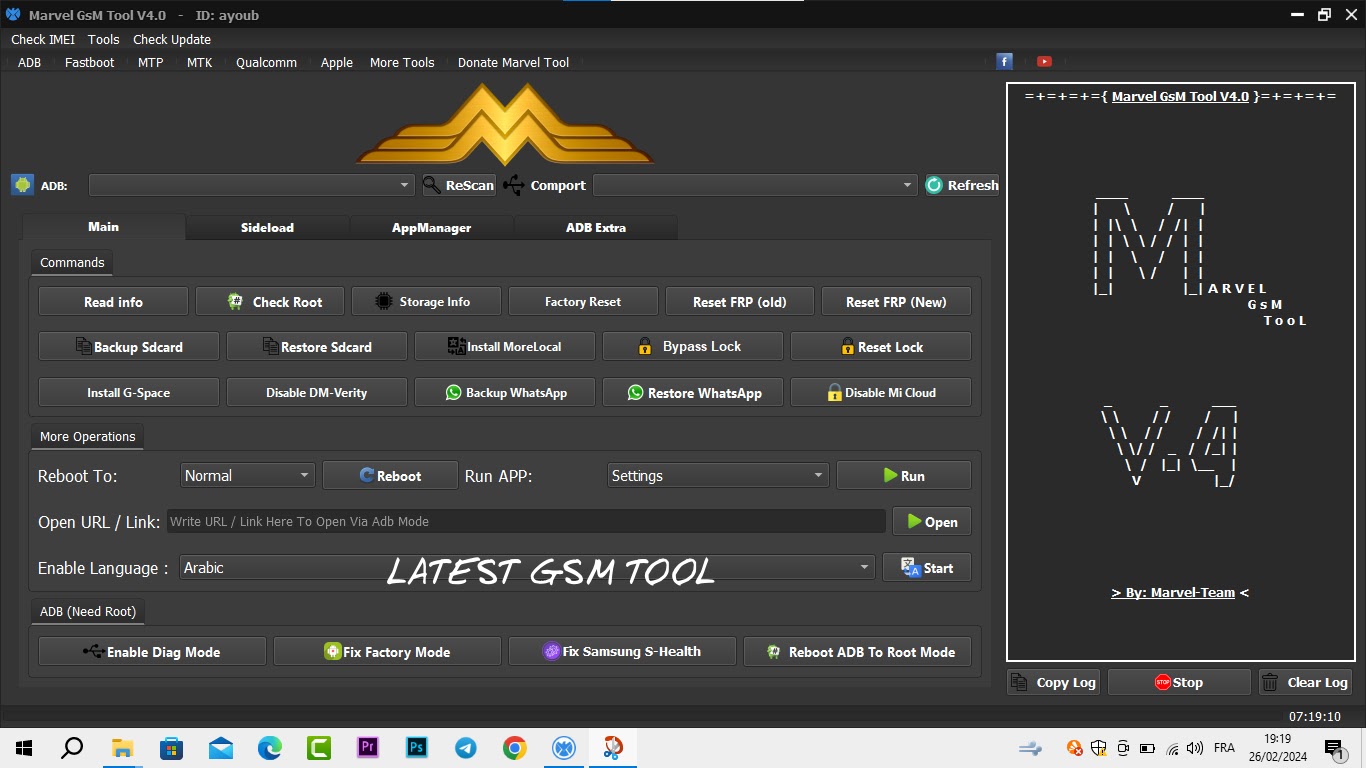
Task: Select the Apple section
Action: (x=337, y=62)
